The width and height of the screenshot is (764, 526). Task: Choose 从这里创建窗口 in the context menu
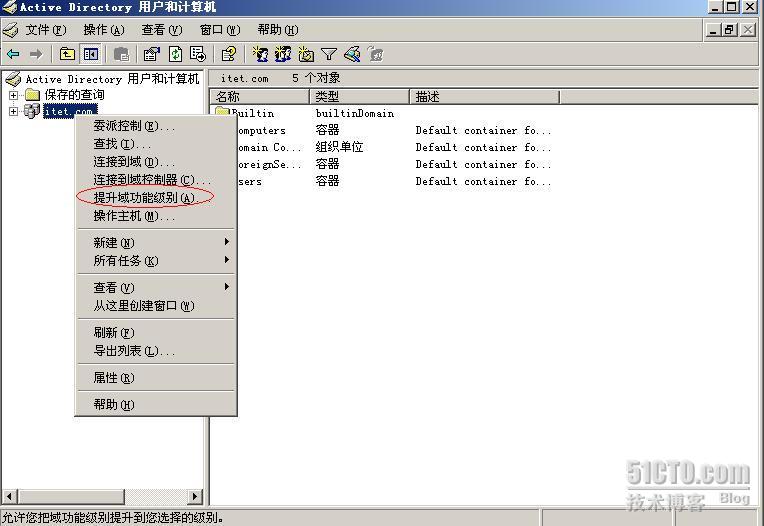[x=156, y=305]
